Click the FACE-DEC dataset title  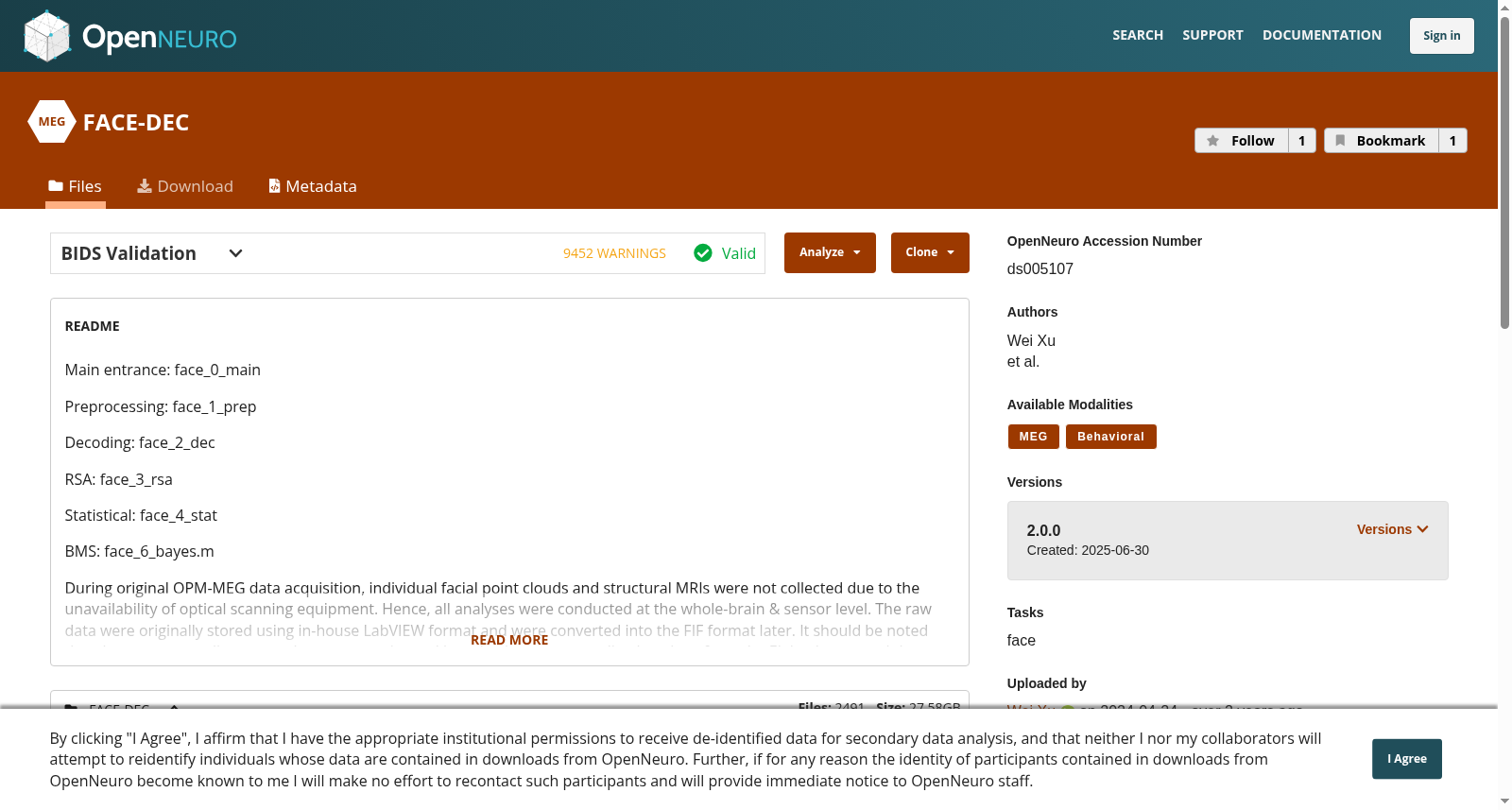136,123
